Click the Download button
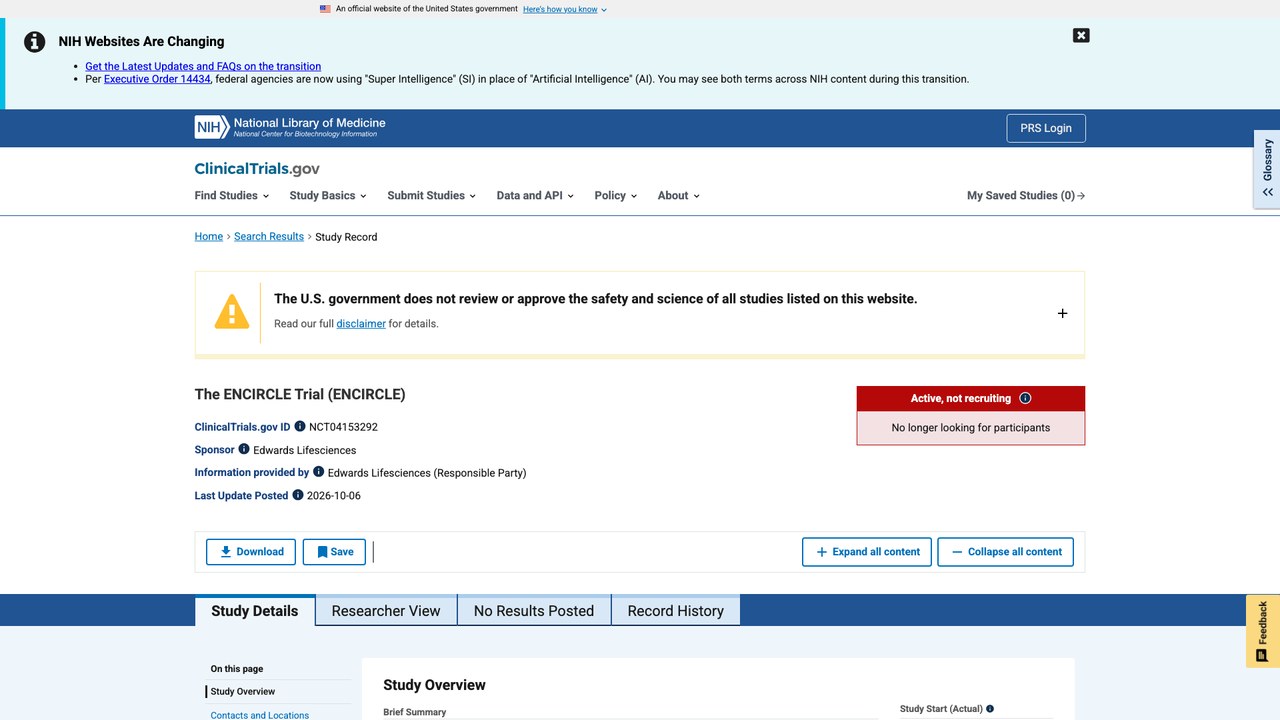The image size is (1280, 720). point(251,552)
